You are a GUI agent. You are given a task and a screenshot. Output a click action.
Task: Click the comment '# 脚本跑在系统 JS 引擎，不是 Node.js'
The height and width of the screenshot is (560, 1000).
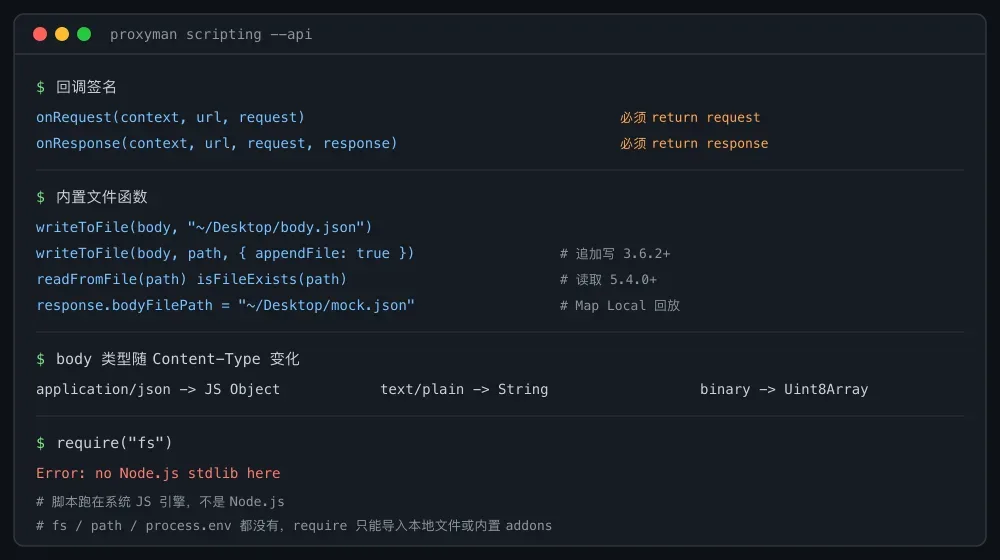(x=160, y=502)
